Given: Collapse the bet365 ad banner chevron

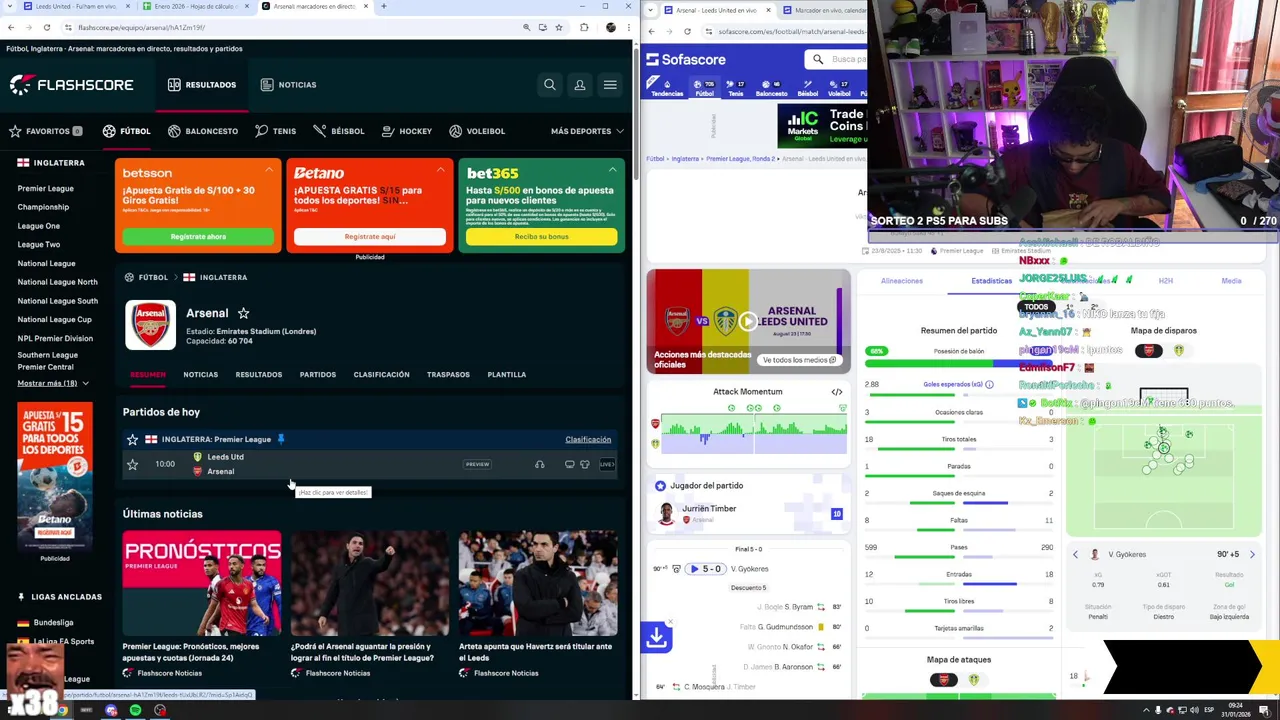Looking at the screenshot, I should pyautogui.click(x=612, y=169).
